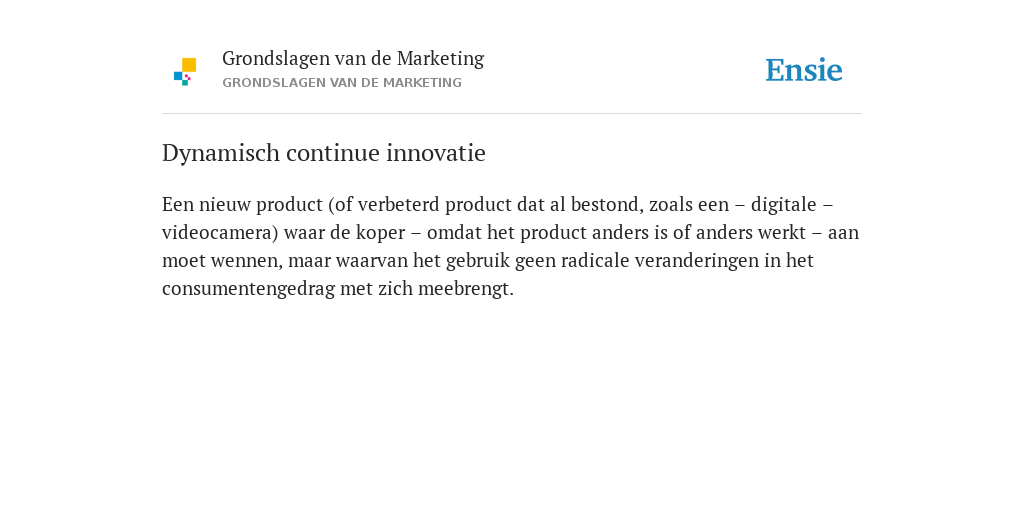
Task: Click the word 'meebrengt' ending the paragraph
Action: tap(464, 289)
